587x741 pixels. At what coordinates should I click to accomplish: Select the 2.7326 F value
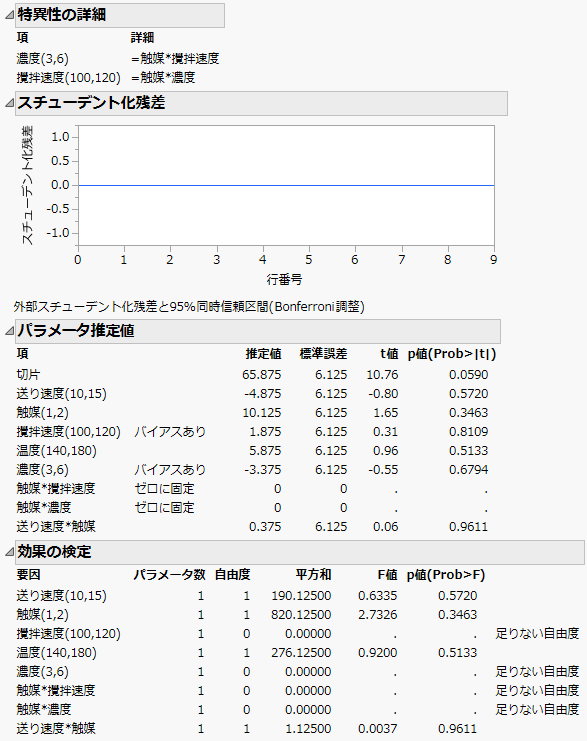(x=377, y=615)
